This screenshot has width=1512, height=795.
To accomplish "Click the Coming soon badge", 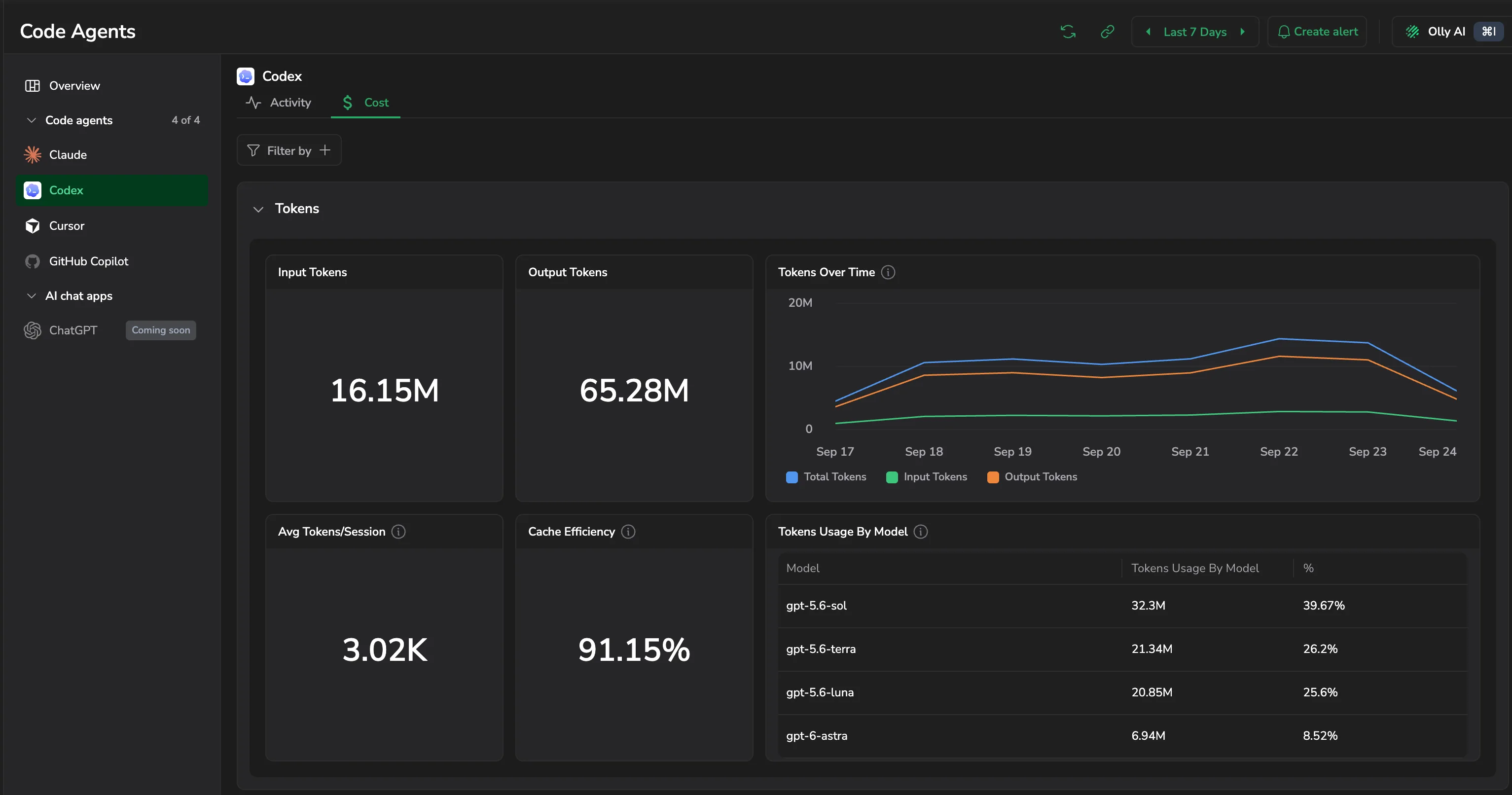I will pos(161,330).
